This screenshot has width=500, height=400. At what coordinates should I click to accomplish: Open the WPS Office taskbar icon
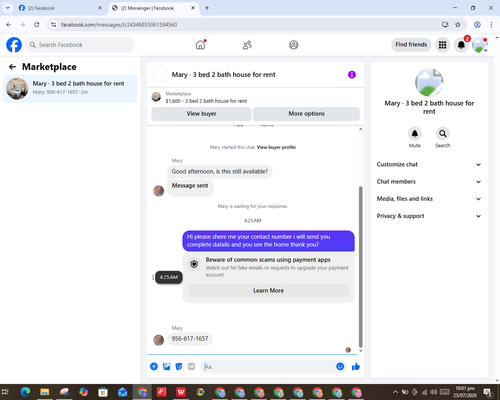(x=181, y=392)
